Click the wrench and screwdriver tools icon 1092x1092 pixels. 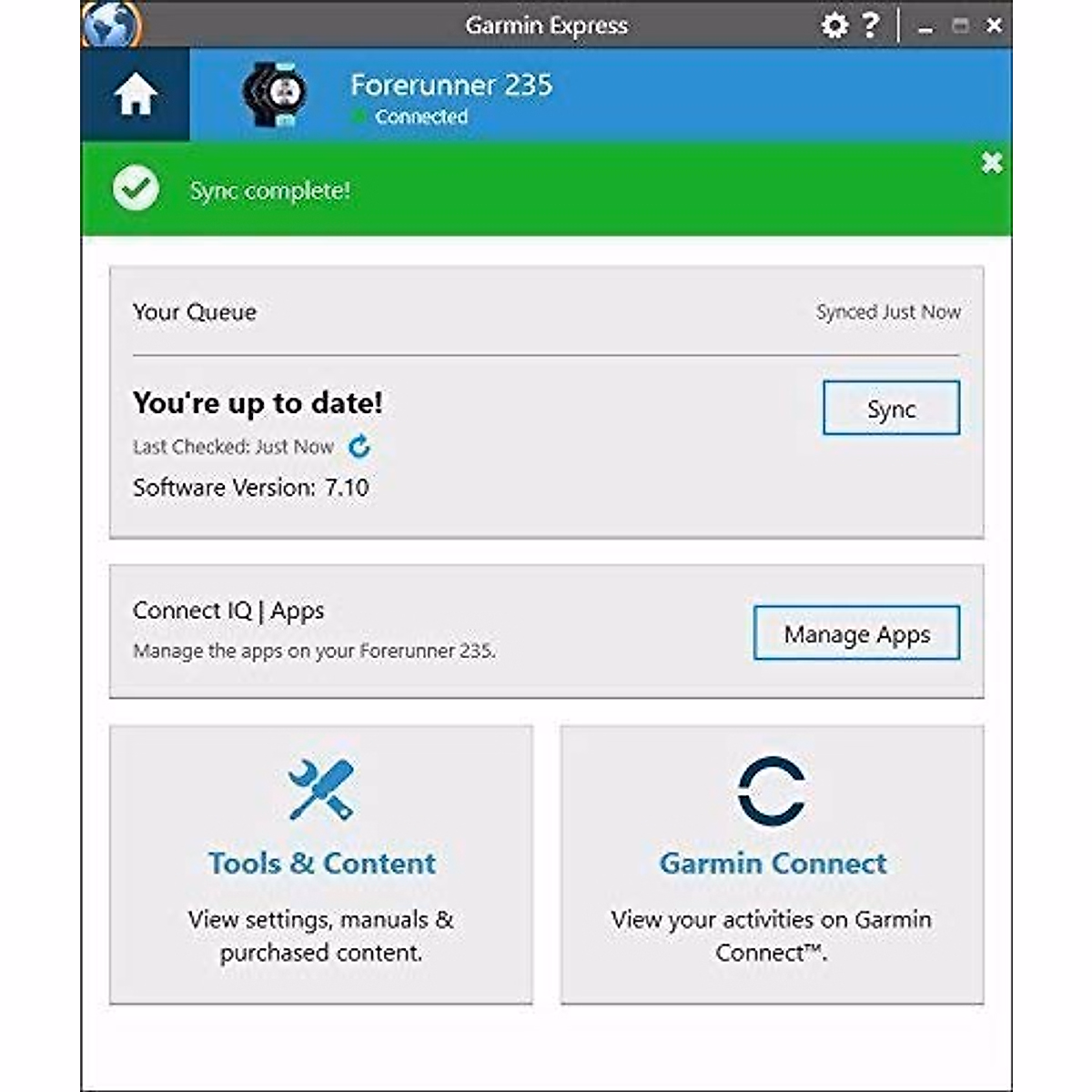[321, 789]
